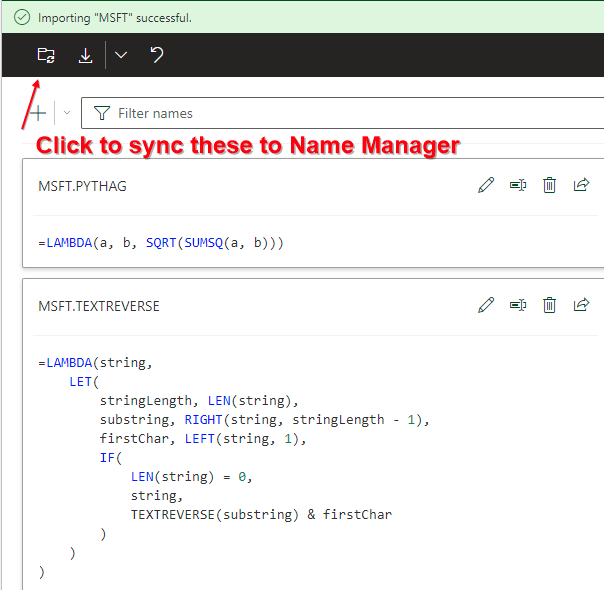
Task: Share the MSFT.TEXTREVERSE function
Action: pos(581,305)
